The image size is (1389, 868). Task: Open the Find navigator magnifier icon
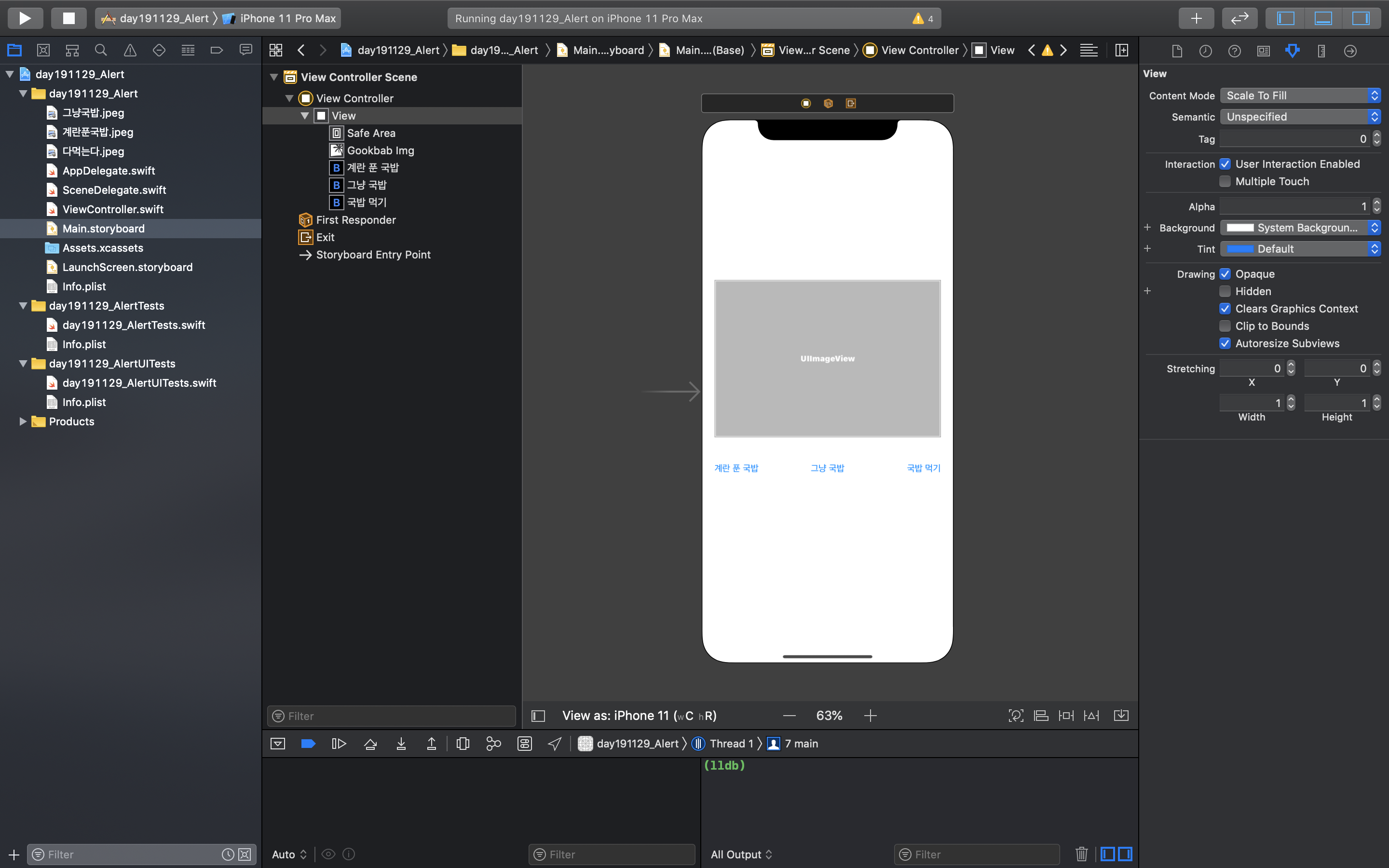tap(101, 51)
